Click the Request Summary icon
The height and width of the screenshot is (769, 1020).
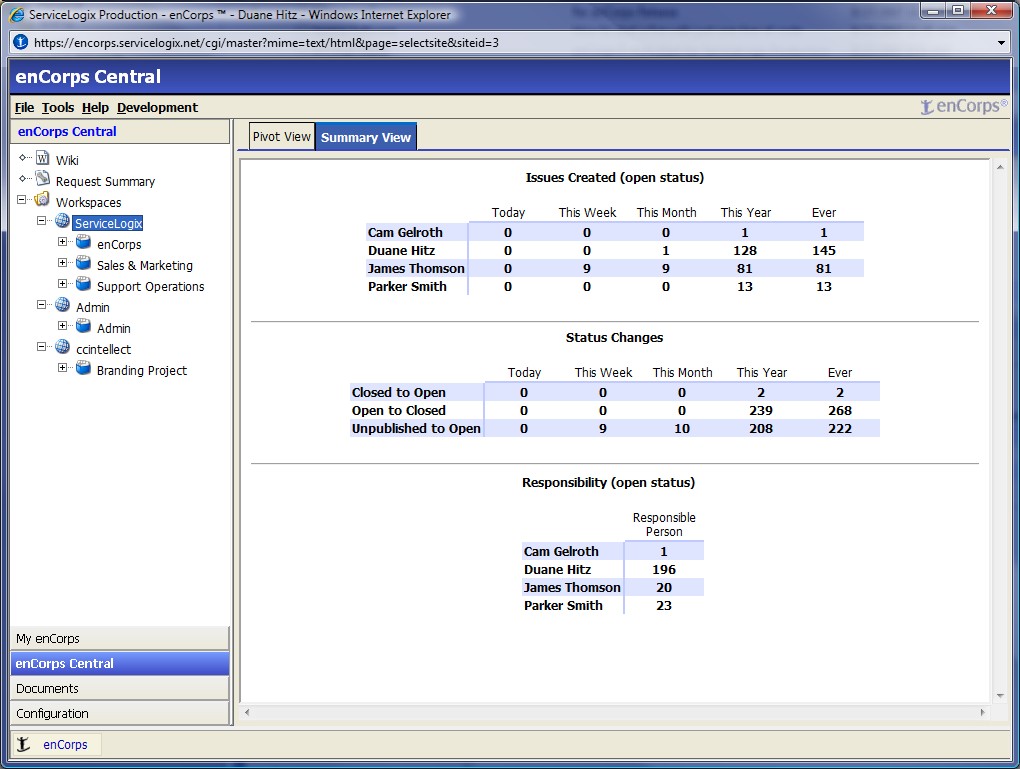pyautogui.click(x=43, y=179)
